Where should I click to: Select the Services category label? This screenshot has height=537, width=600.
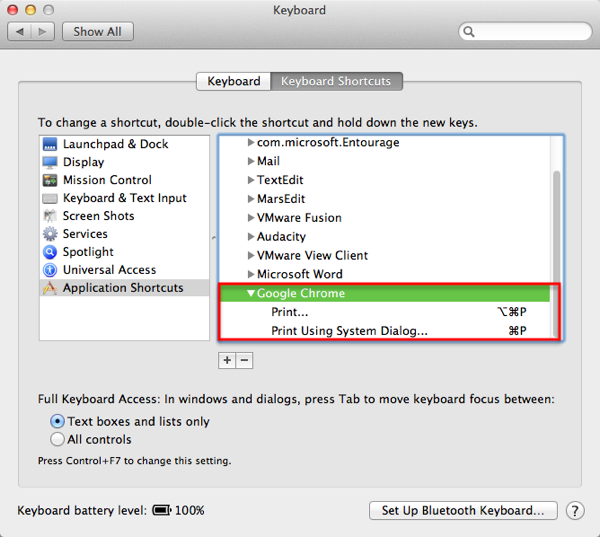85,234
